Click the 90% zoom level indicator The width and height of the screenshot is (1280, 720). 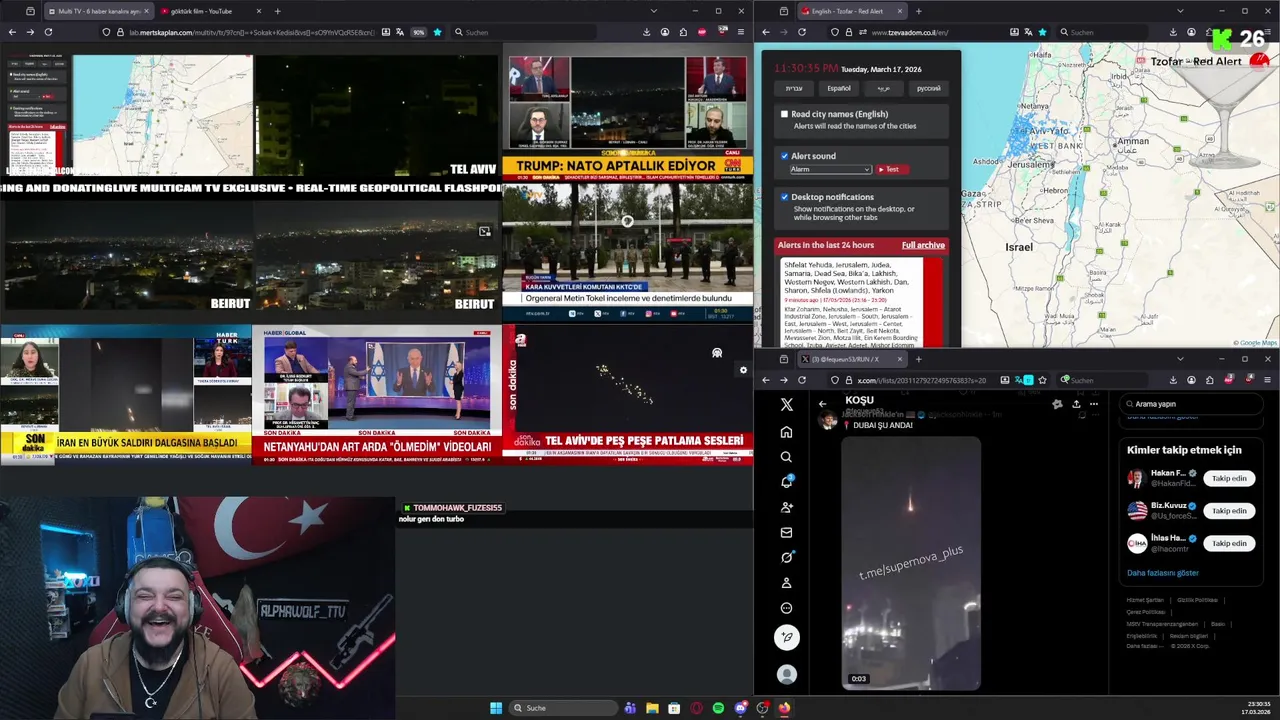419,32
